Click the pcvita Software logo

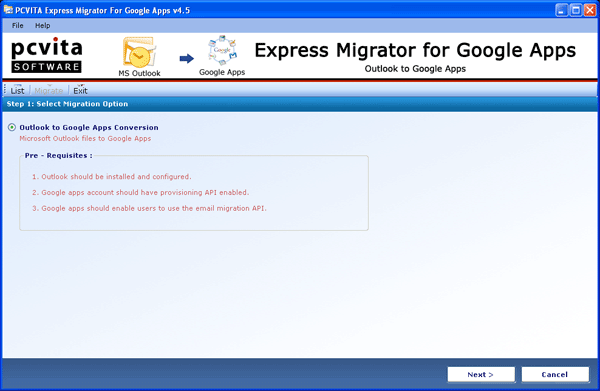click(47, 55)
